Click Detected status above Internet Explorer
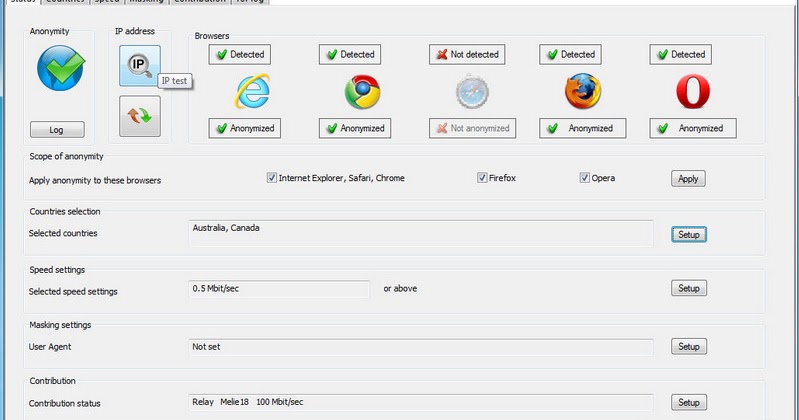The width and height of the screenshot is (799, 420). (x=239, y=55)
